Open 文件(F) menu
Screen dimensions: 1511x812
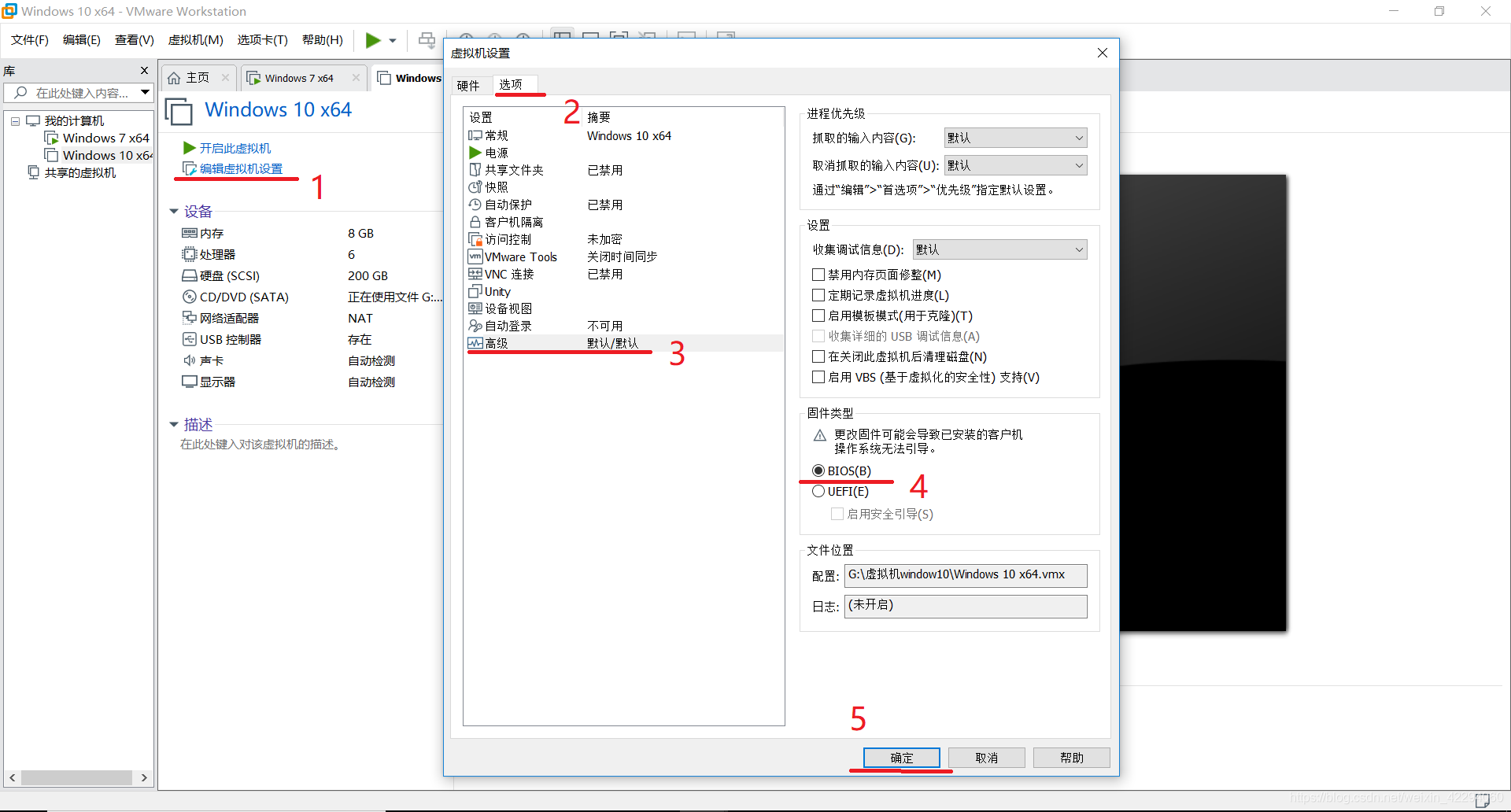point(30,40)
